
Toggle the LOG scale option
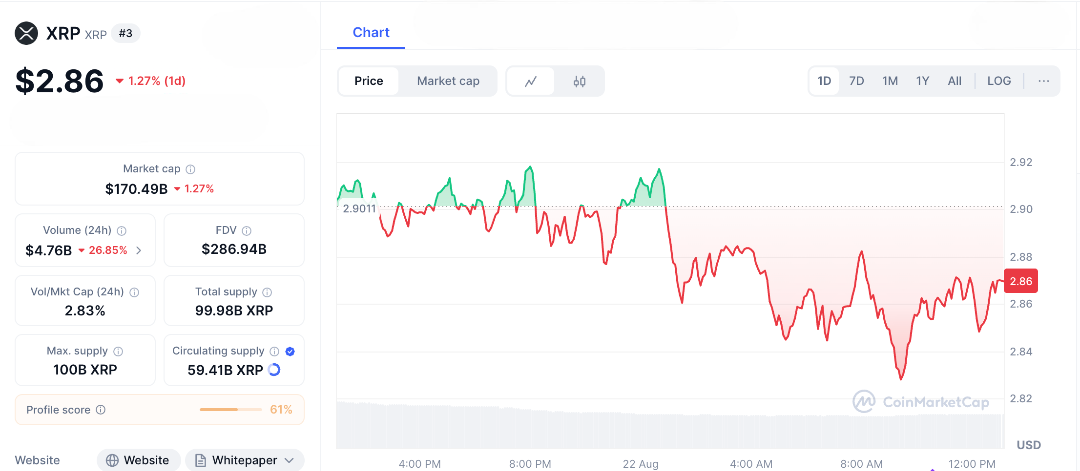[999, 81]
